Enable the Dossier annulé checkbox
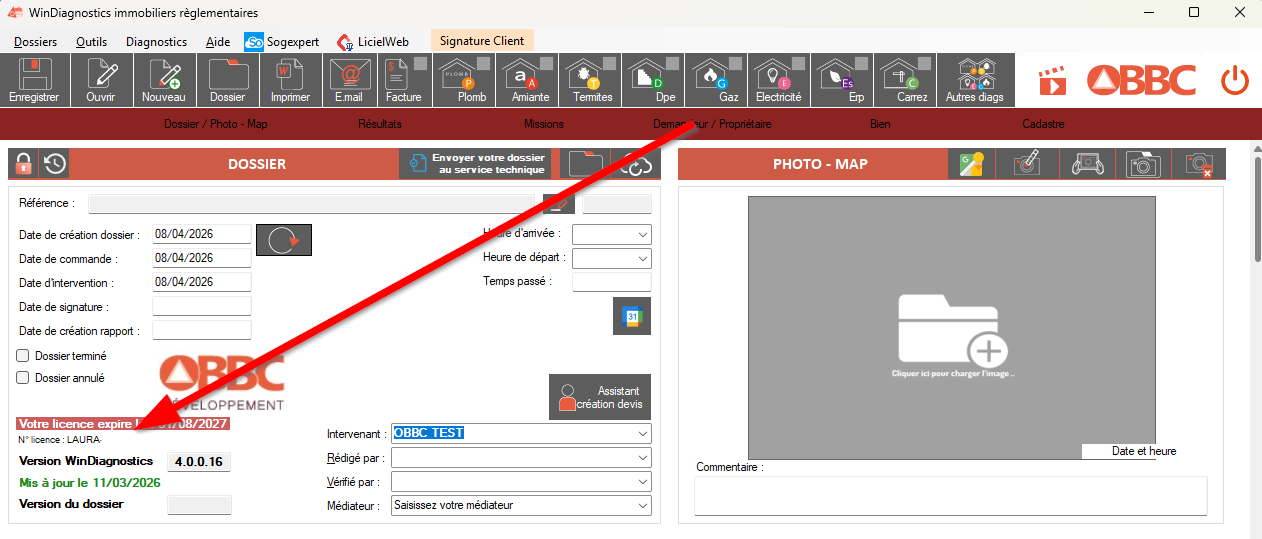Image resolution: width=1262 pixels, height=539 pixels. pos(23,378)
